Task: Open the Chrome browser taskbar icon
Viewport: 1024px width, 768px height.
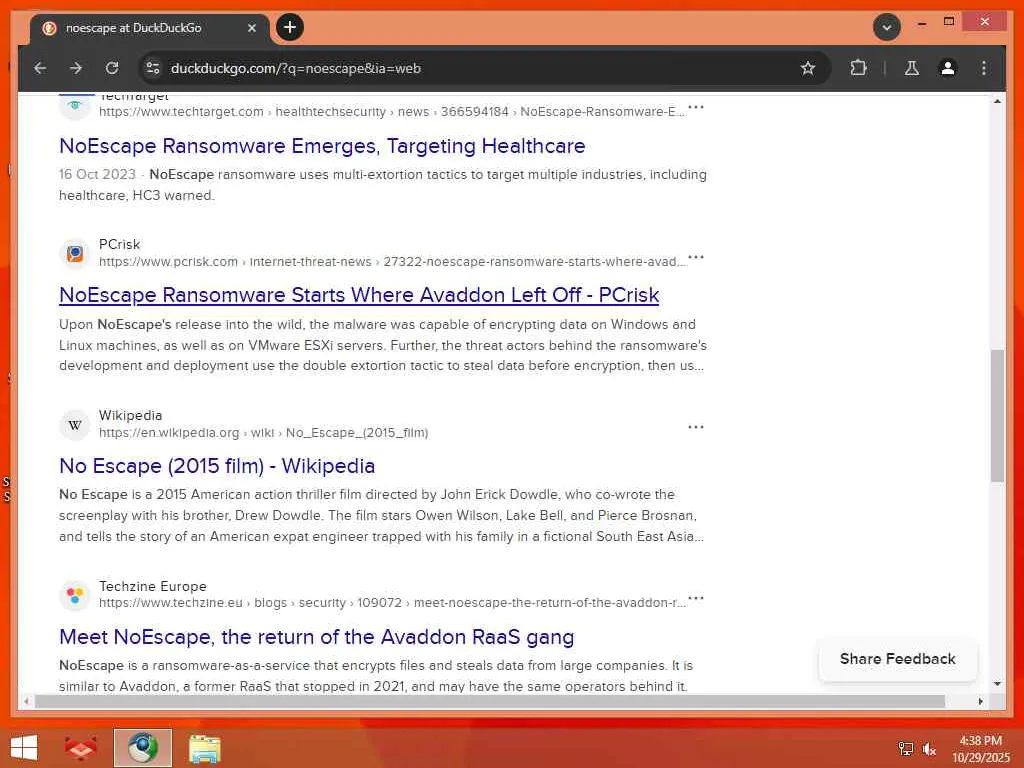Action: pos(143,748)
